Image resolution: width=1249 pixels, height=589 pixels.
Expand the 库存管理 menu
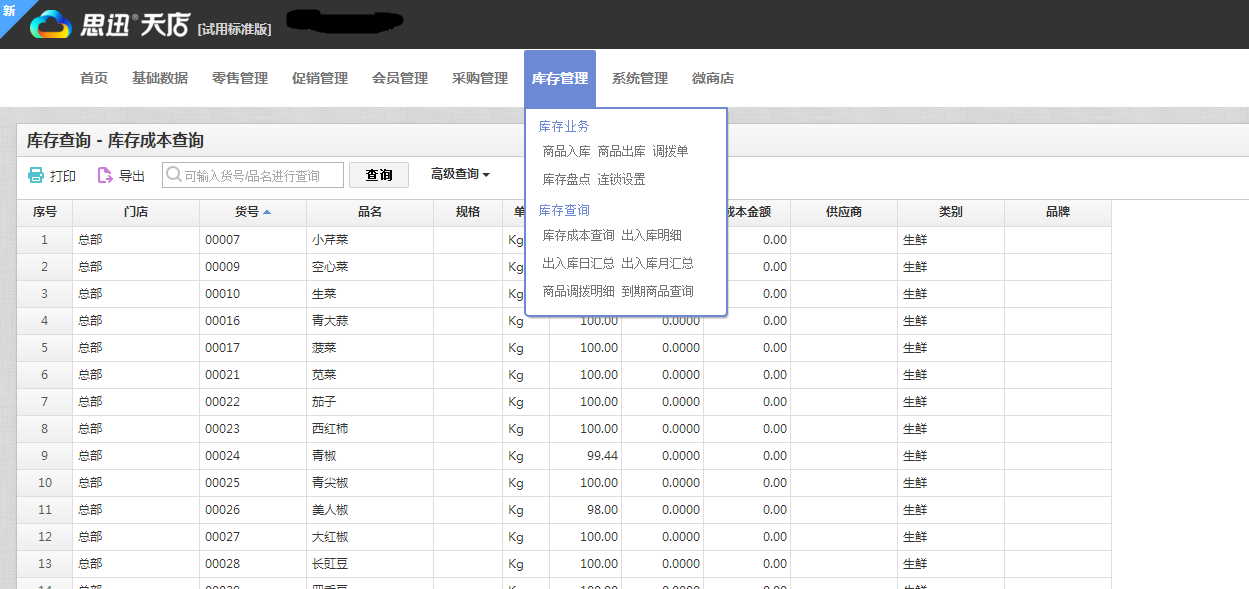tap(559, 77)
